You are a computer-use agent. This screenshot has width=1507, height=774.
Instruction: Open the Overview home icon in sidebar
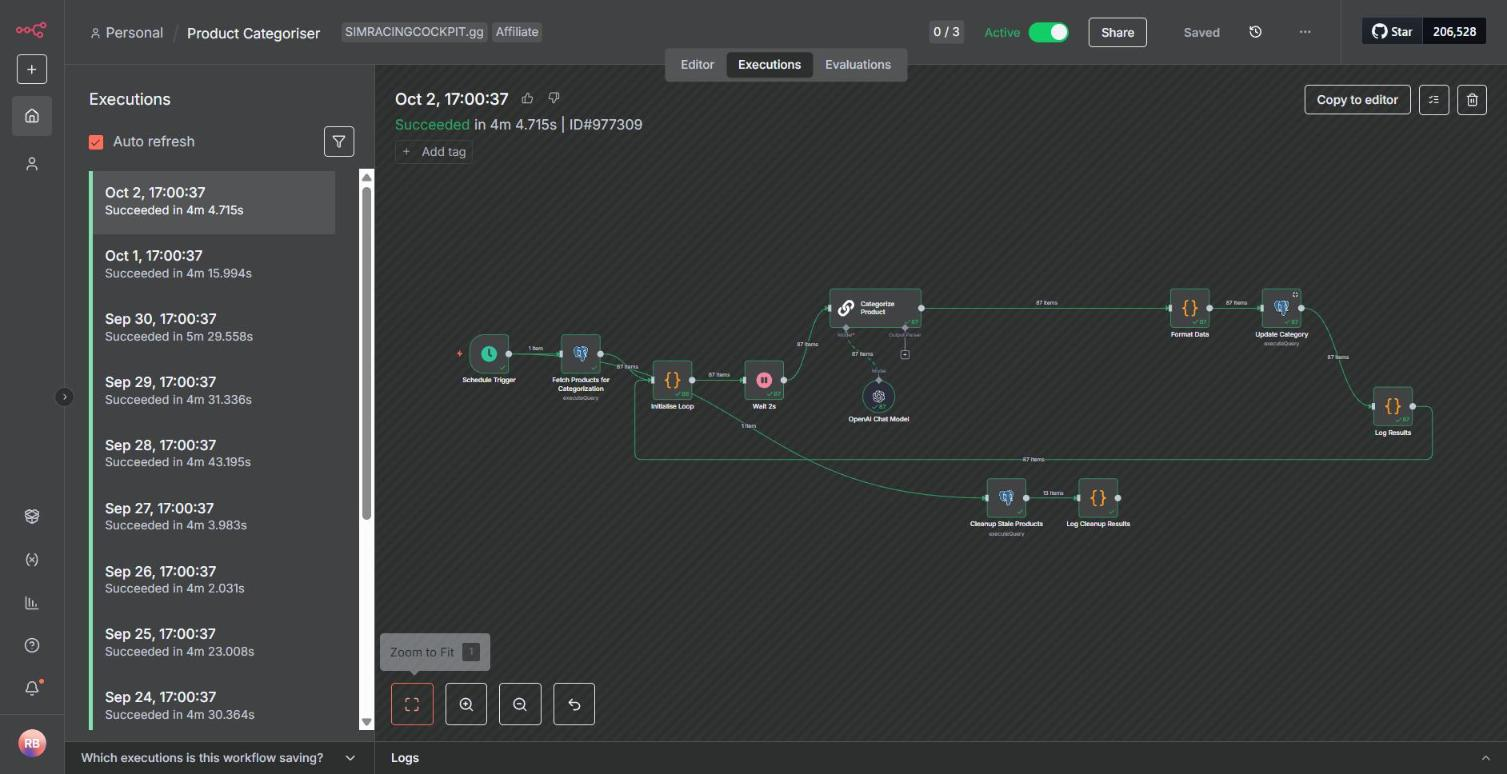(x=32, y=116)
